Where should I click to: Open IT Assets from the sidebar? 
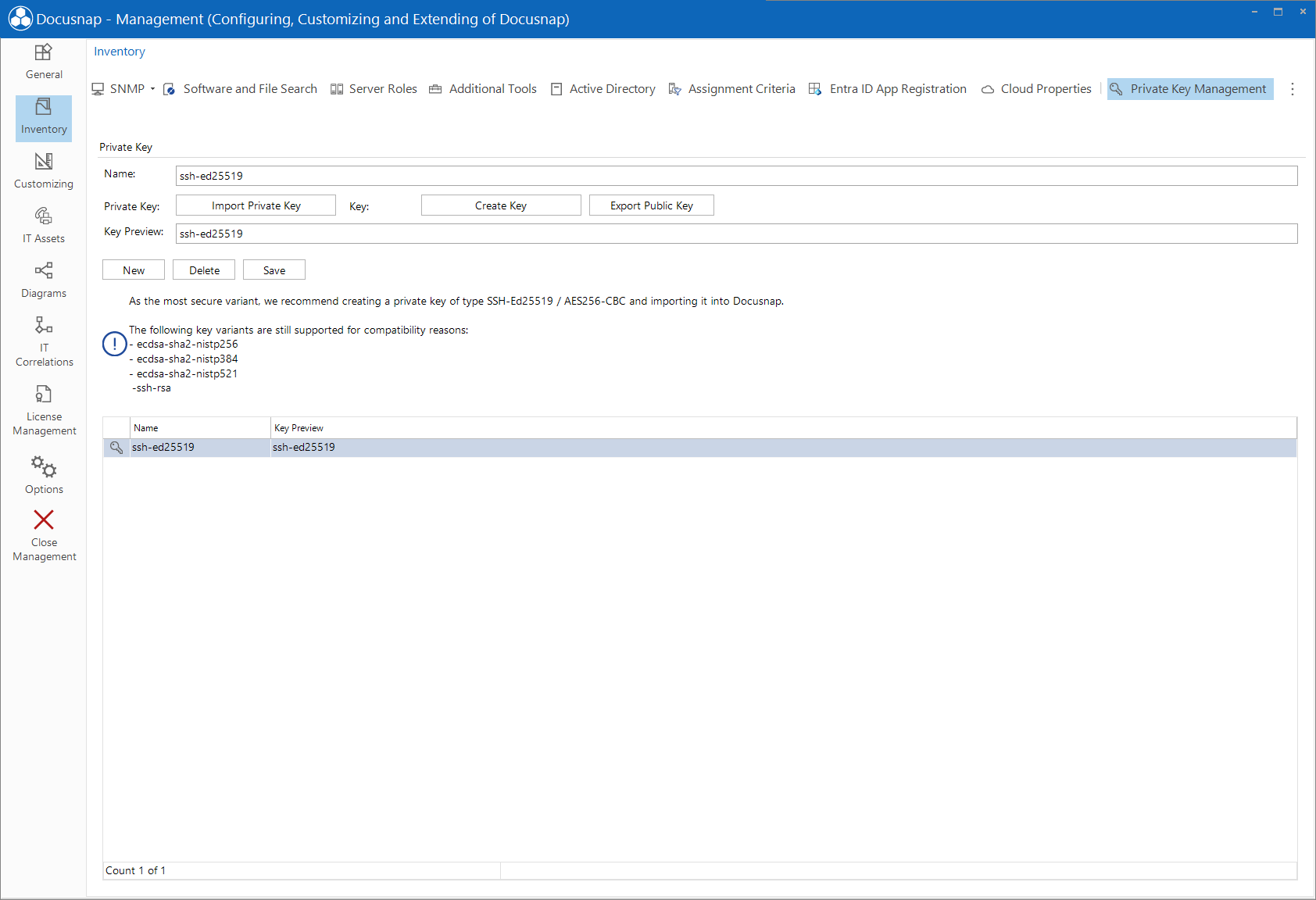point(43,226)
